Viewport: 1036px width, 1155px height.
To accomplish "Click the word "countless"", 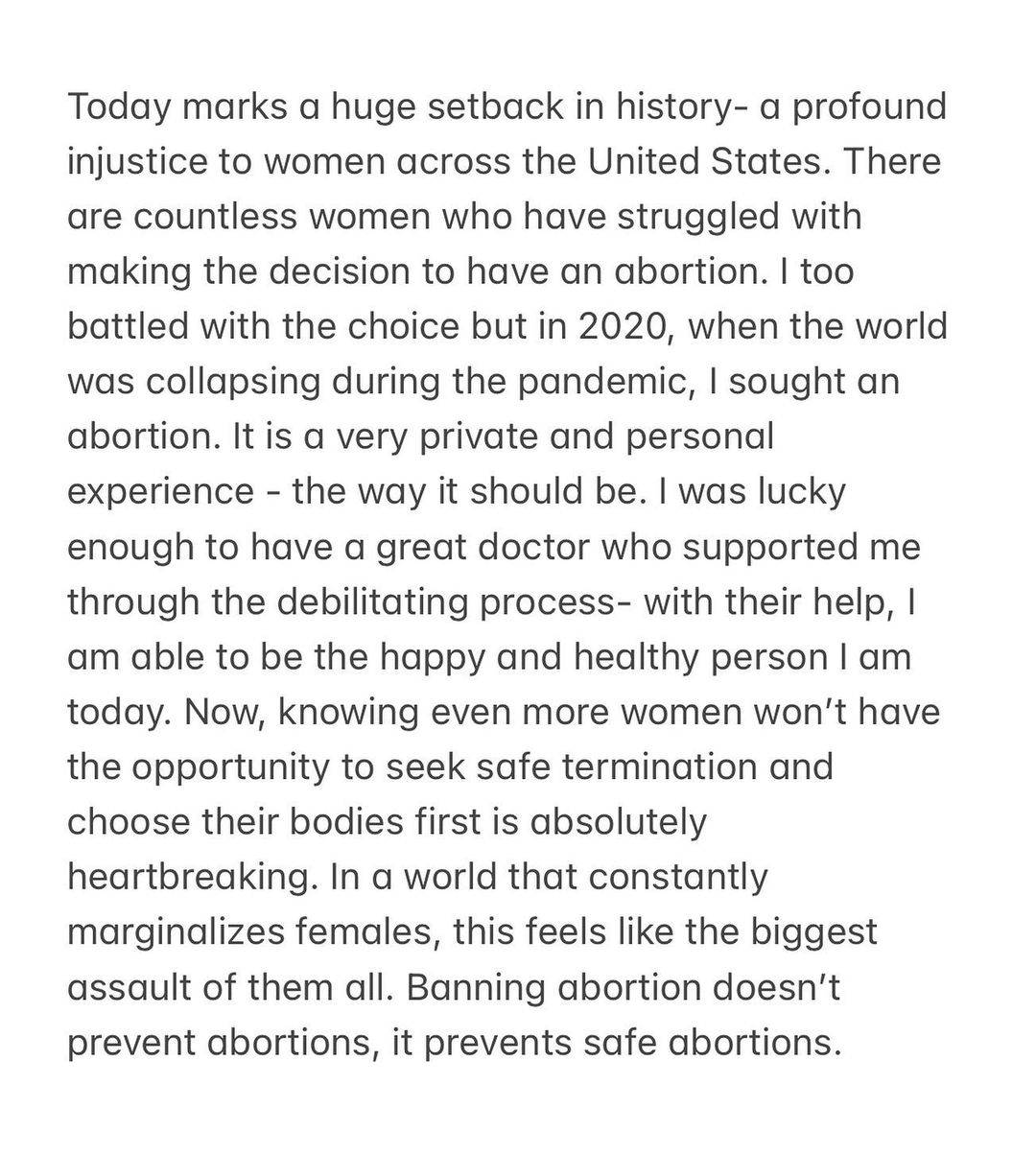I will pyautogui.click(x=193, y=217).
